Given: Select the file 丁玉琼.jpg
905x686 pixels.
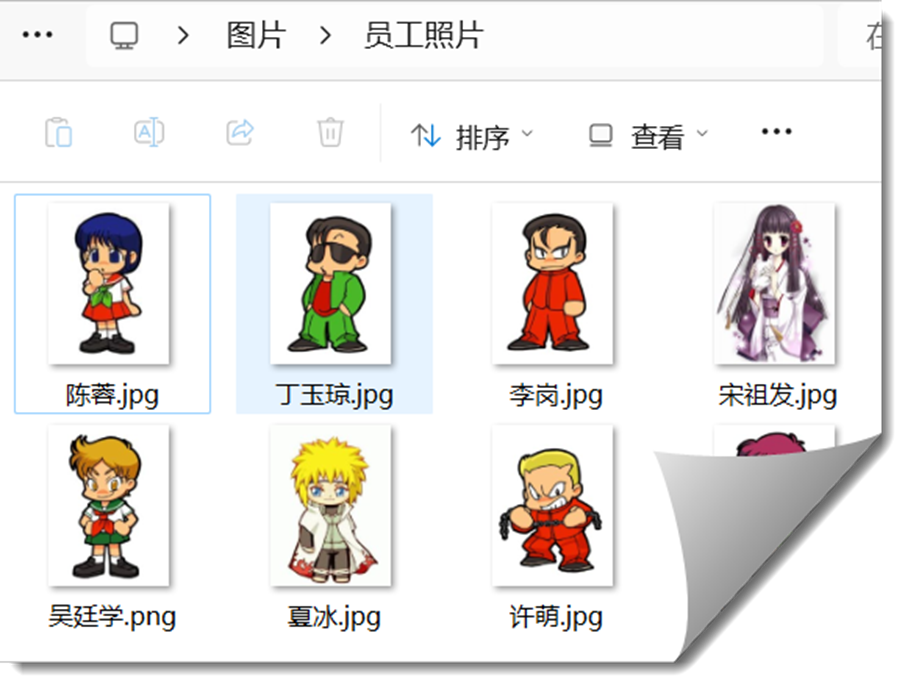Looking at the screenshot, I should (x=334, y=304).
